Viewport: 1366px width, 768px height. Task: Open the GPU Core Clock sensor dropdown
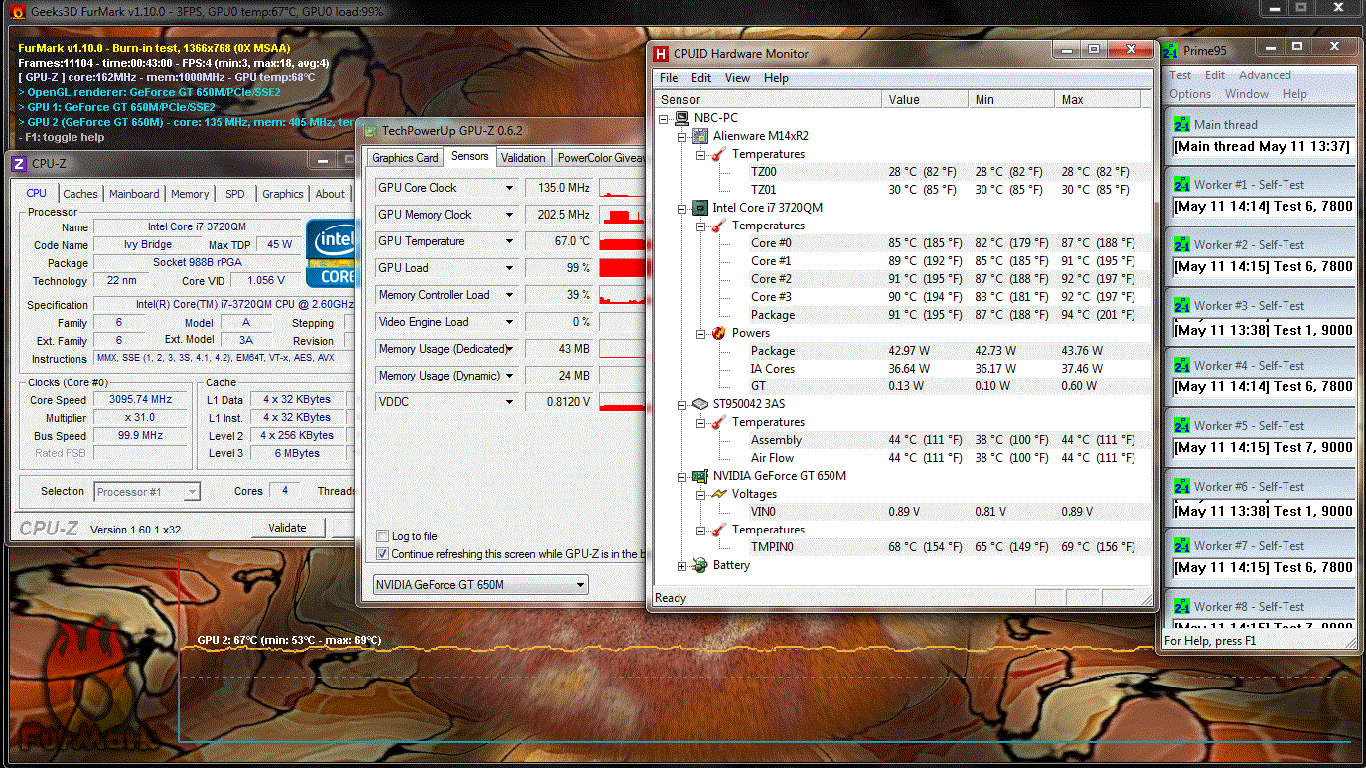coord(509,188)
